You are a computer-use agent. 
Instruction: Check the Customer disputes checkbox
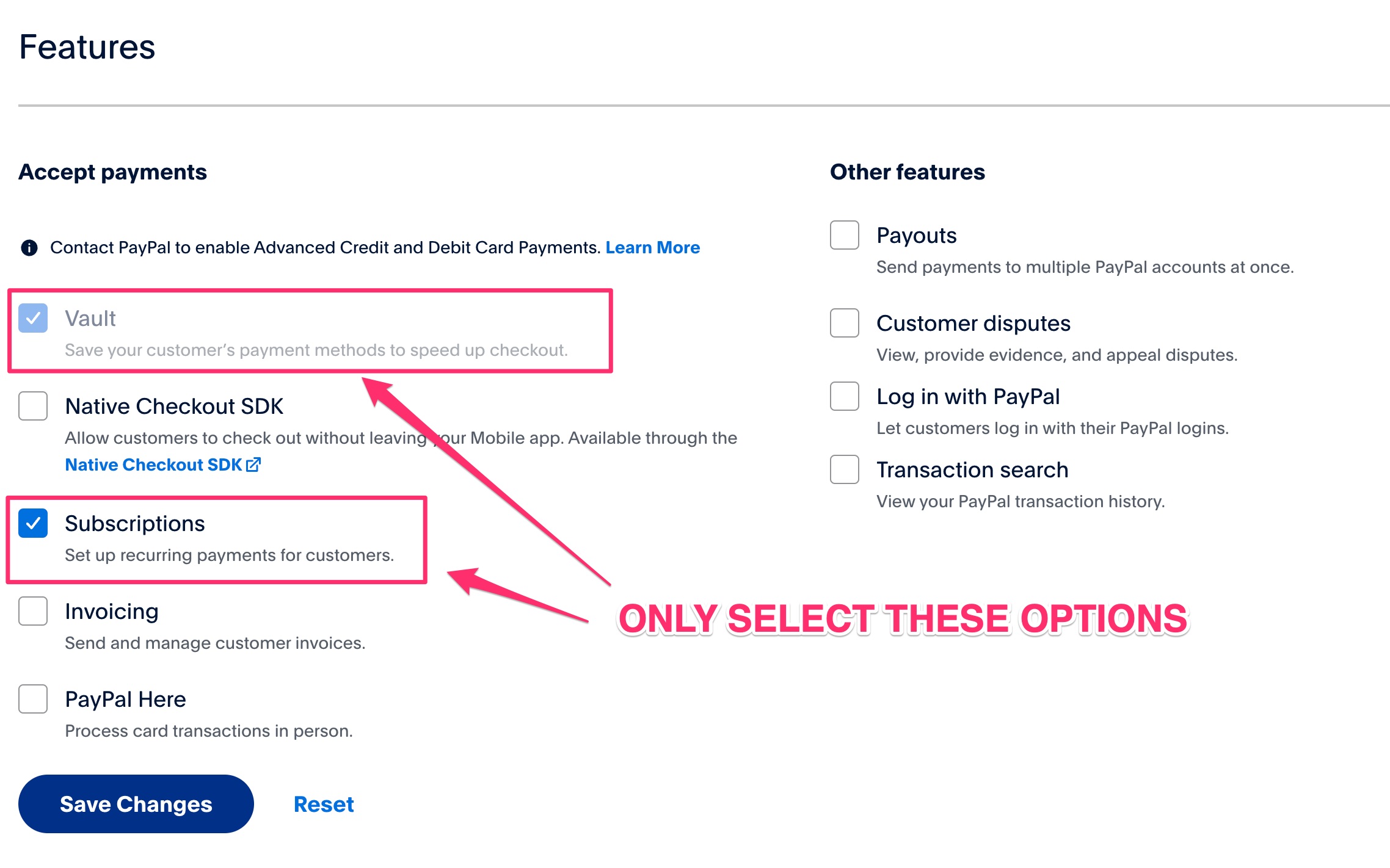tap(843, 324)
